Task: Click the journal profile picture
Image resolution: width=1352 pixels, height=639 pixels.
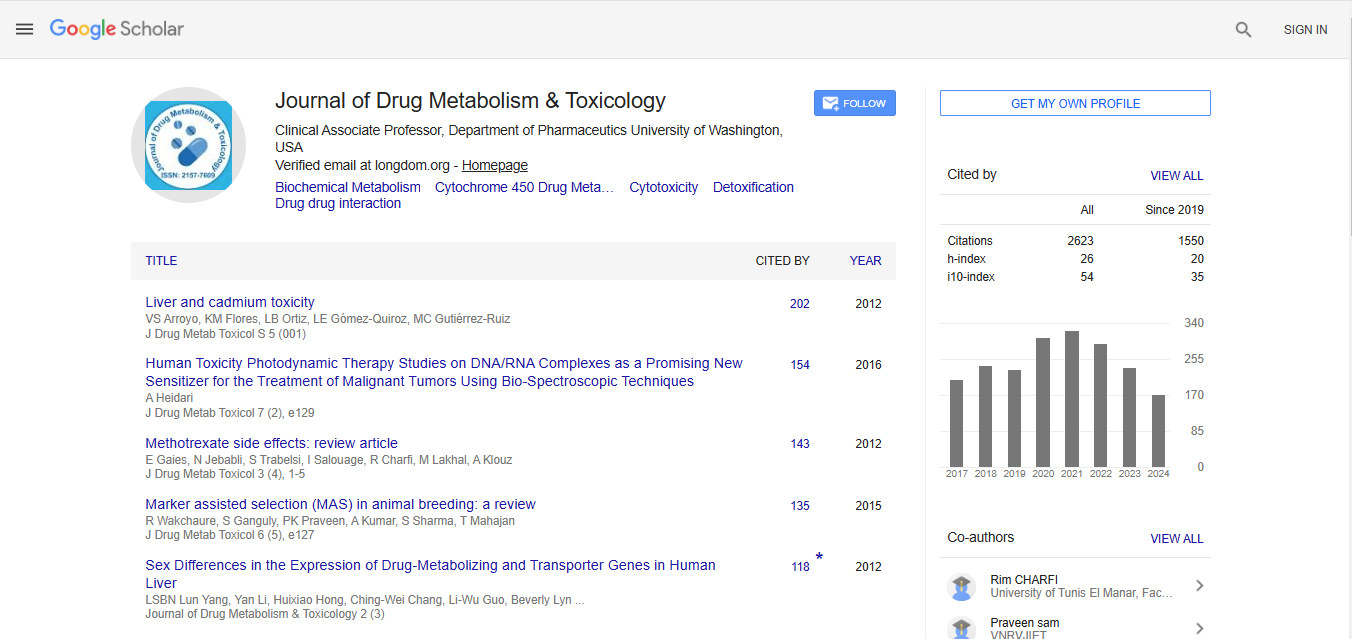Action: [188, 145]
